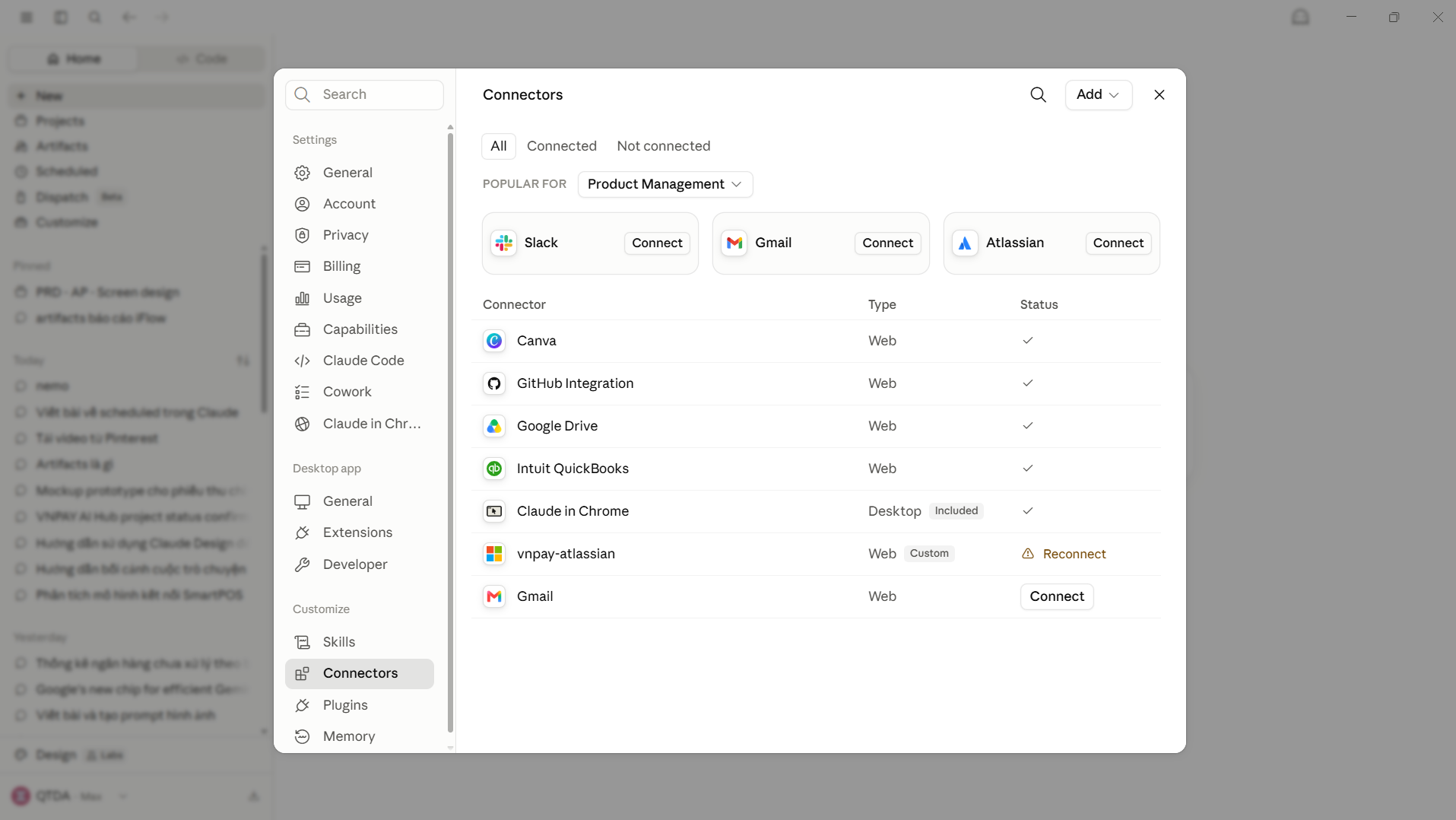The image size is (1456, 820).
Task: Open Projects in the main window sidebar
Action: pos(137,121)
